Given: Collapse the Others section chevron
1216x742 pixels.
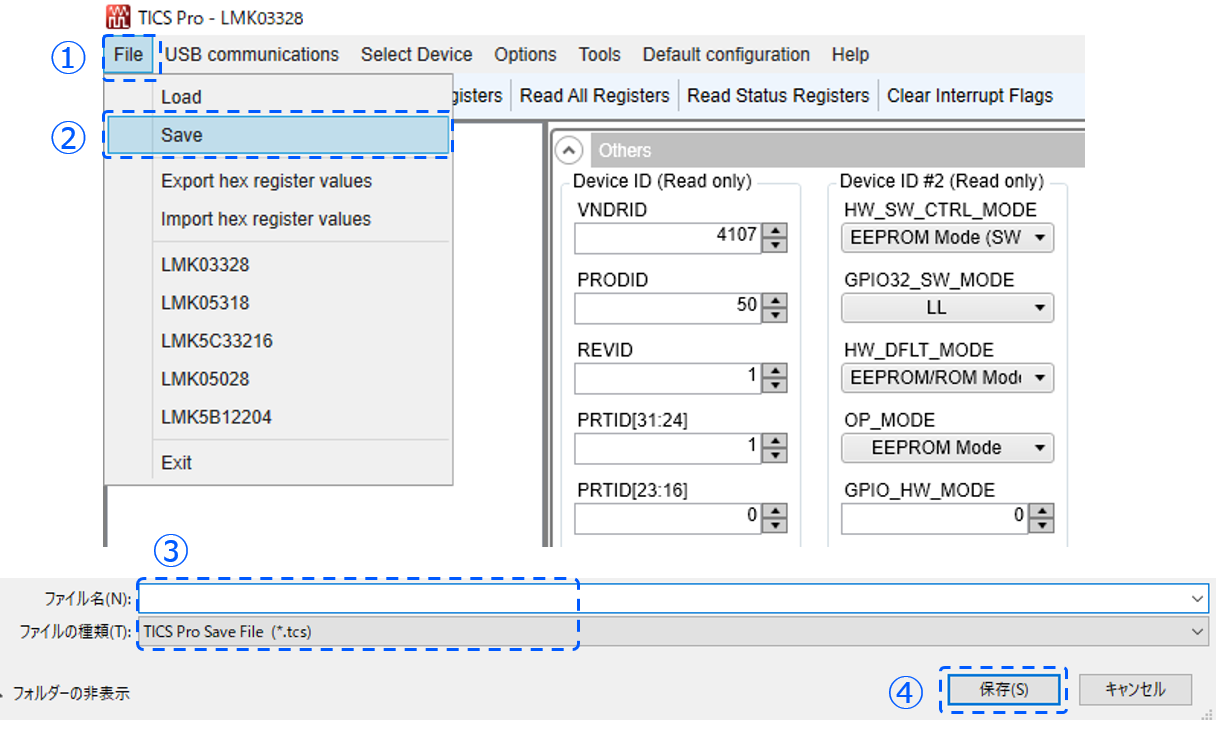Looking at the screenshot, I should 569,150.
